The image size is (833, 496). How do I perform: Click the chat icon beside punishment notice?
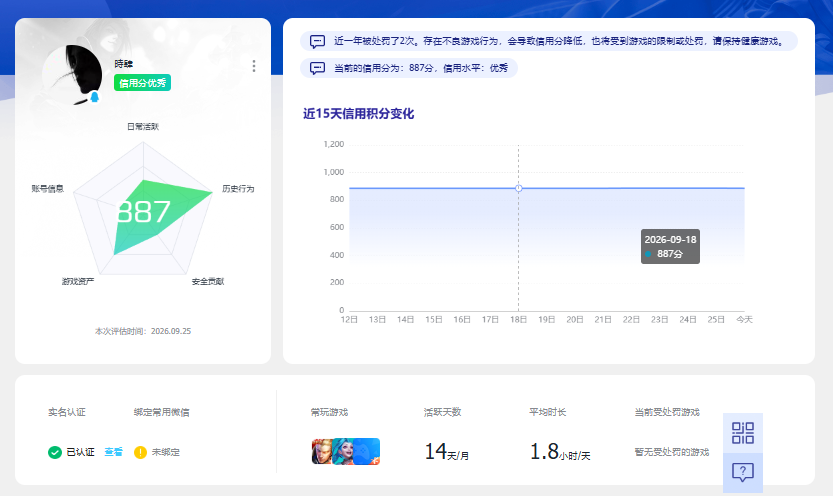tap(317, 41)
